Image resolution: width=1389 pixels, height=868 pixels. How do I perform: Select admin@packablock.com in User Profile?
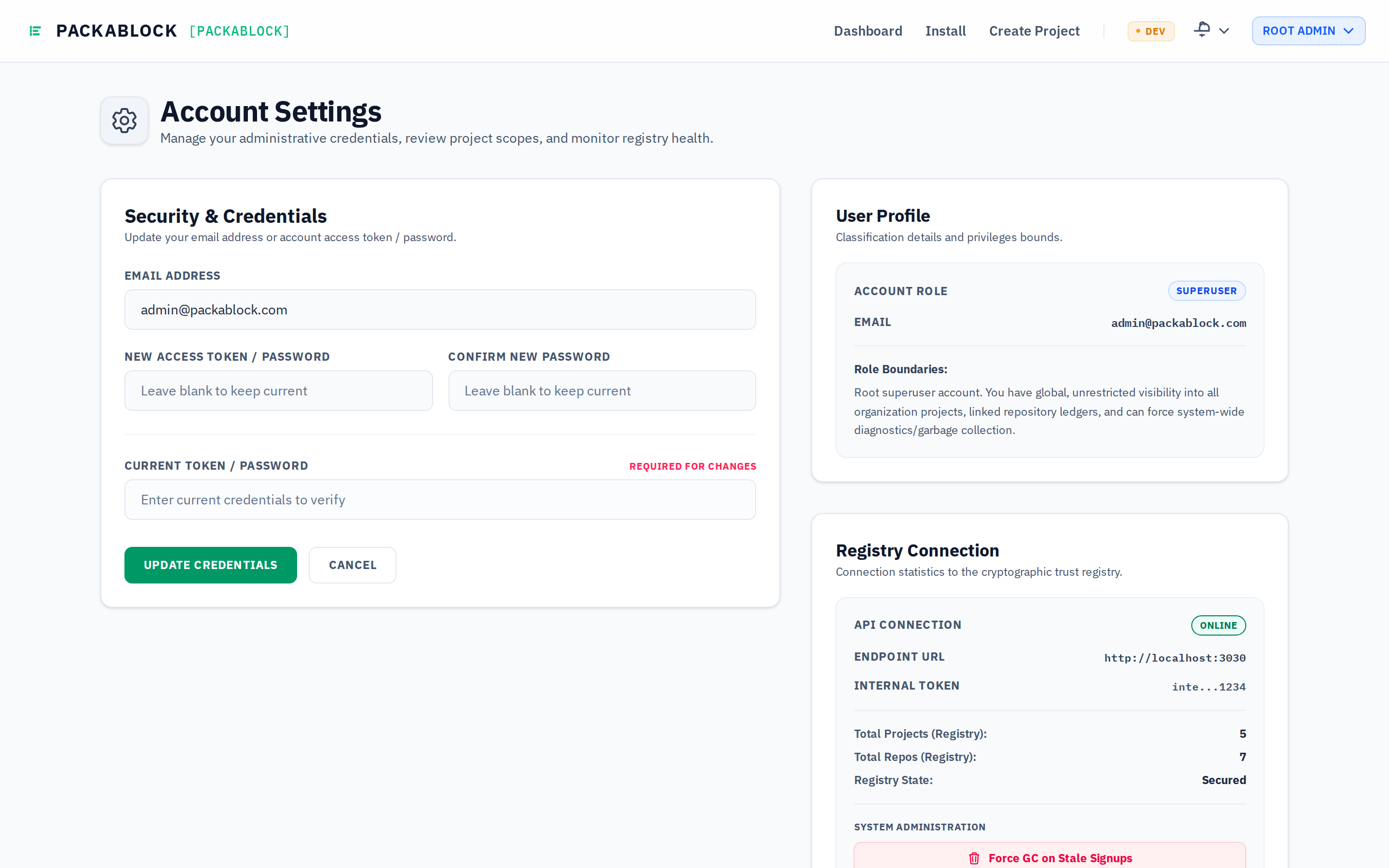(x=1178, y=323)
